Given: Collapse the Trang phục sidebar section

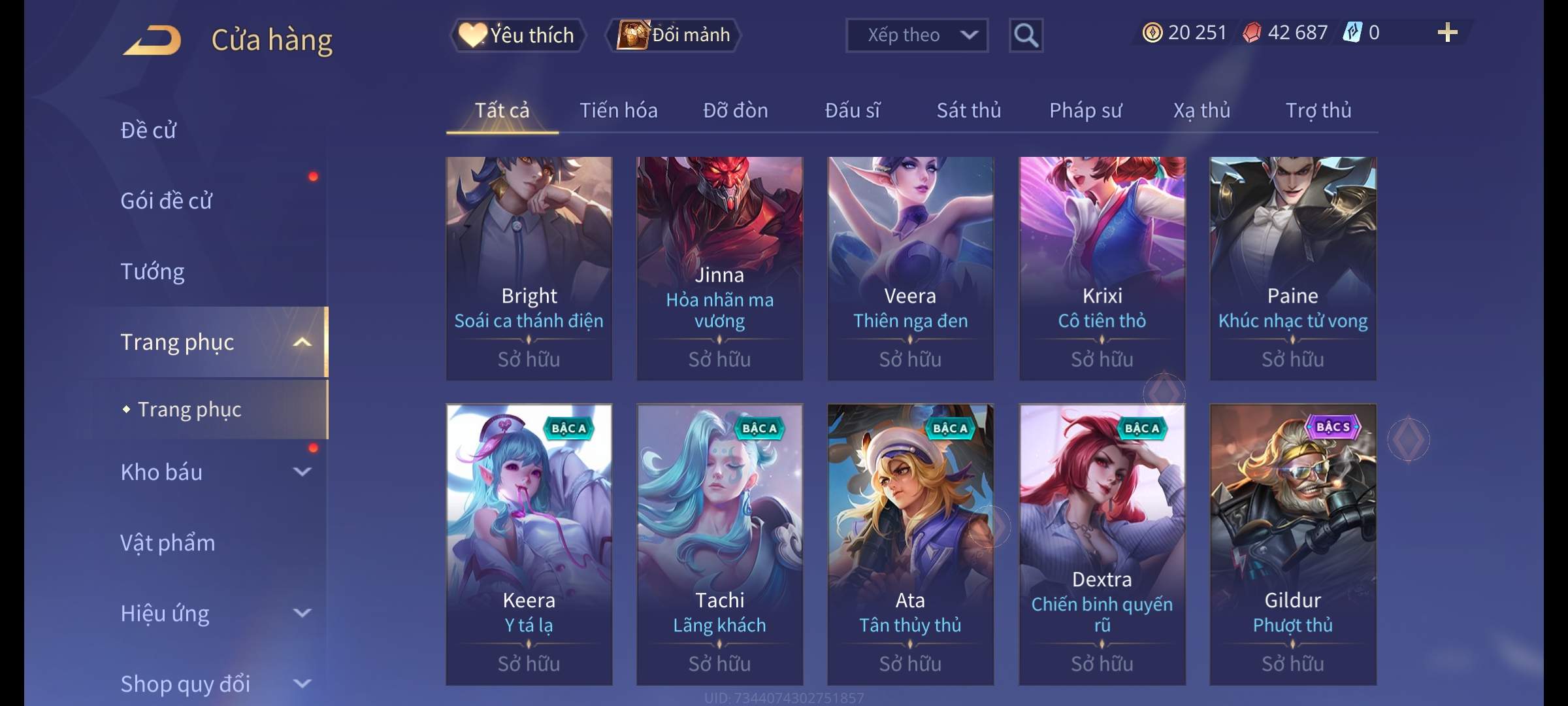Looking at the screenshot, I should tap(302, 342).
